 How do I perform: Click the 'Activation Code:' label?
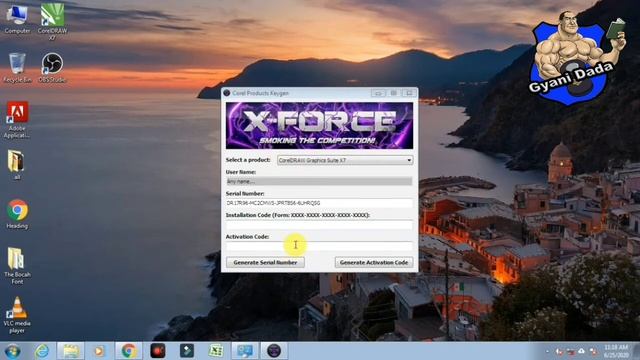click(x=247, y=237)
